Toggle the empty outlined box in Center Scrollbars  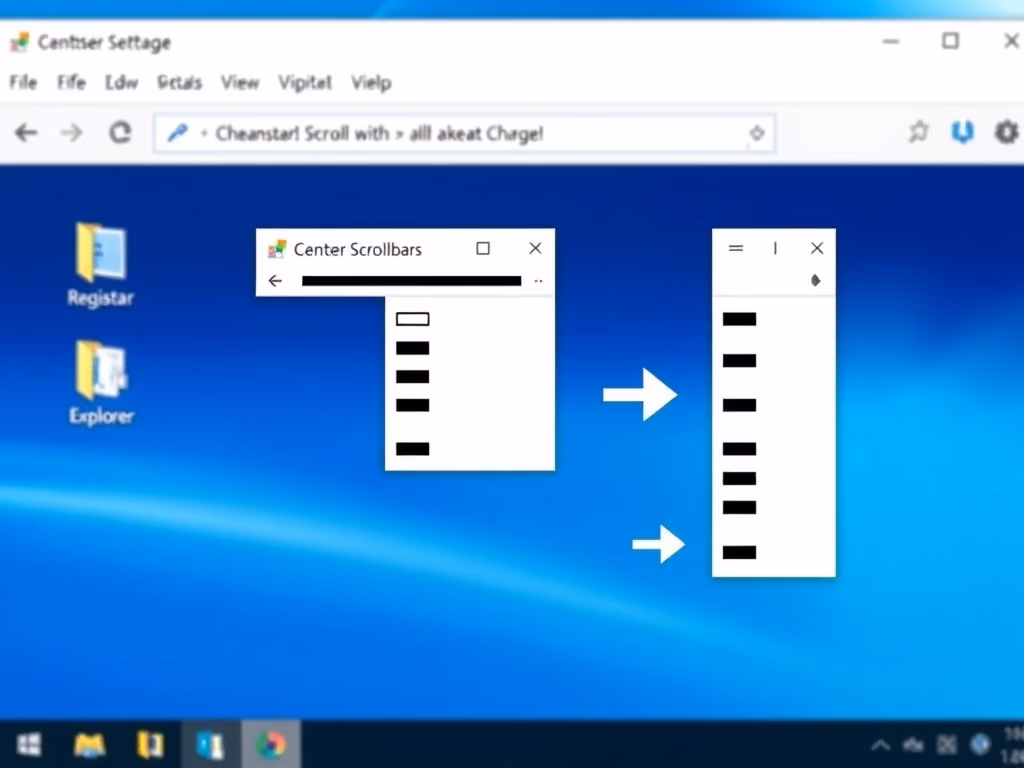(412, 319)
